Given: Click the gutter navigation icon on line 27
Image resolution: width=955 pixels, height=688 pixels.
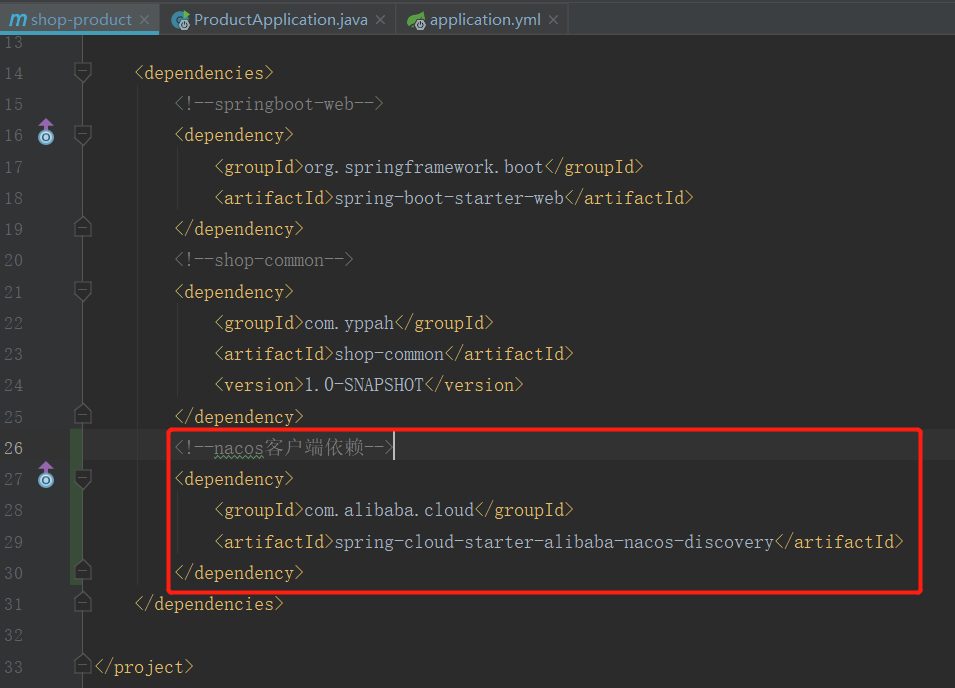Looking at the screenshot, I should (46, 476).
